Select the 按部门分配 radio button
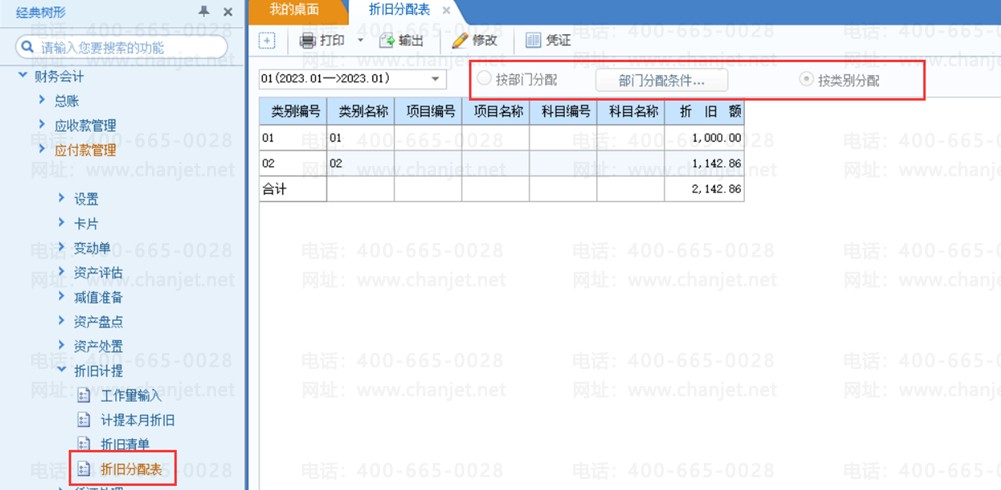This screenshot has width=1001, height=490. [x=485, y=78]
